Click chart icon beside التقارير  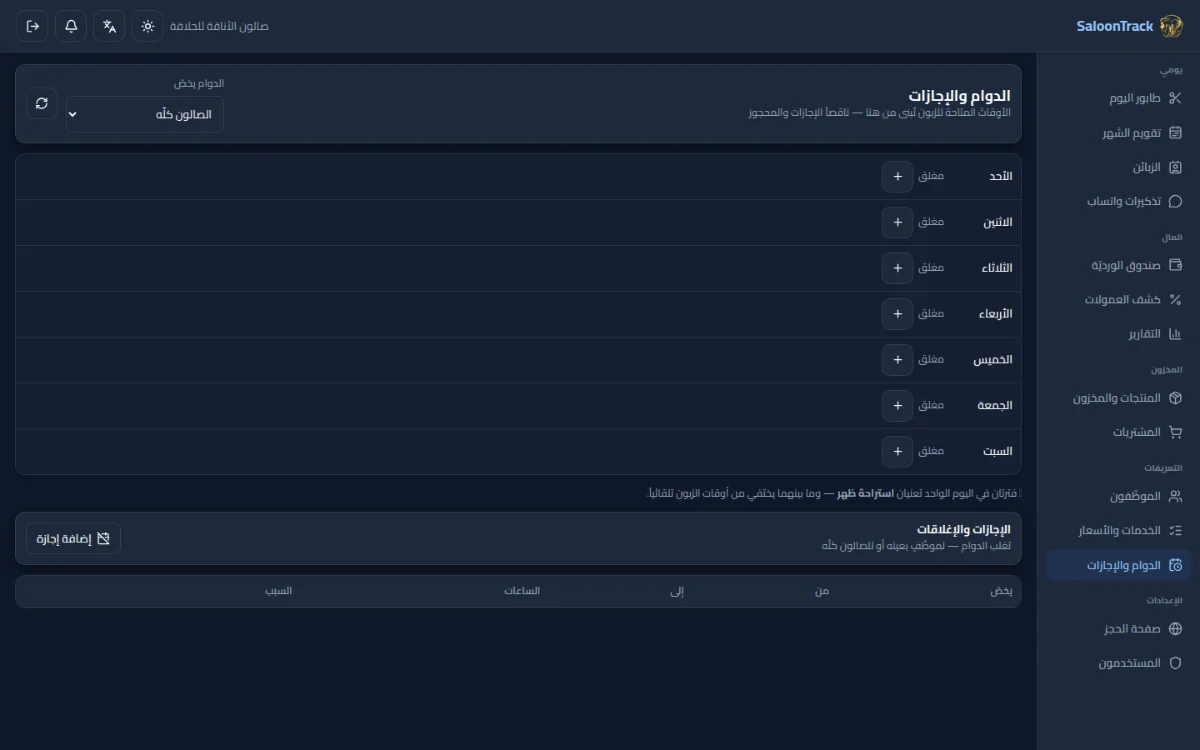1175,333
